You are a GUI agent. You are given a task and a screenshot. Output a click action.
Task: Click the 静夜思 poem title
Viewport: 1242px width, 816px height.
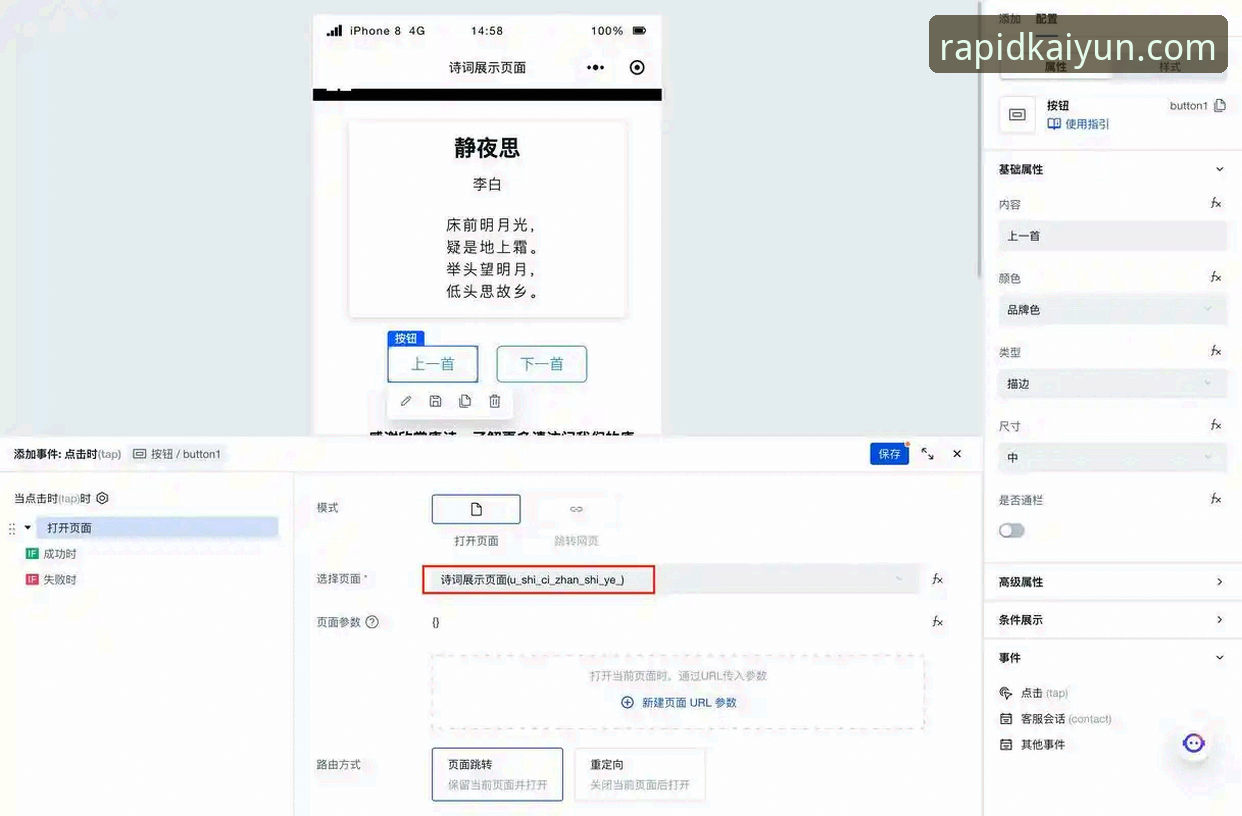(x=487, y=148)
